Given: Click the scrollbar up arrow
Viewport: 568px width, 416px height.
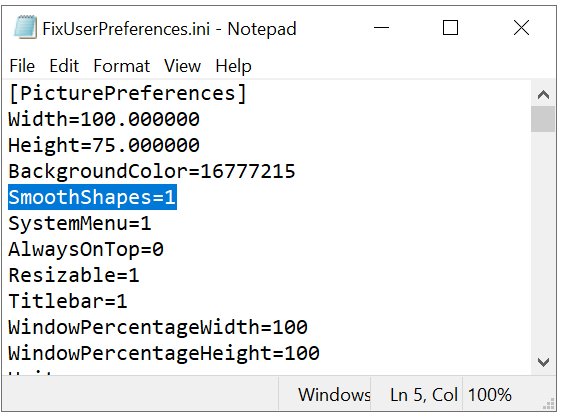Looking at the screenshot, I should [x=543, y=95].
